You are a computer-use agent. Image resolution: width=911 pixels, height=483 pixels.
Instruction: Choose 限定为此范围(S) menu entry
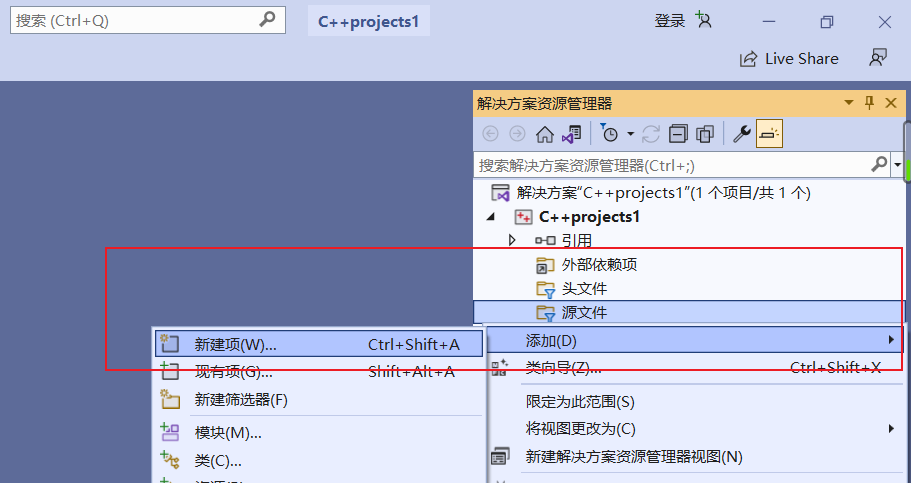(x=694, y=402)
